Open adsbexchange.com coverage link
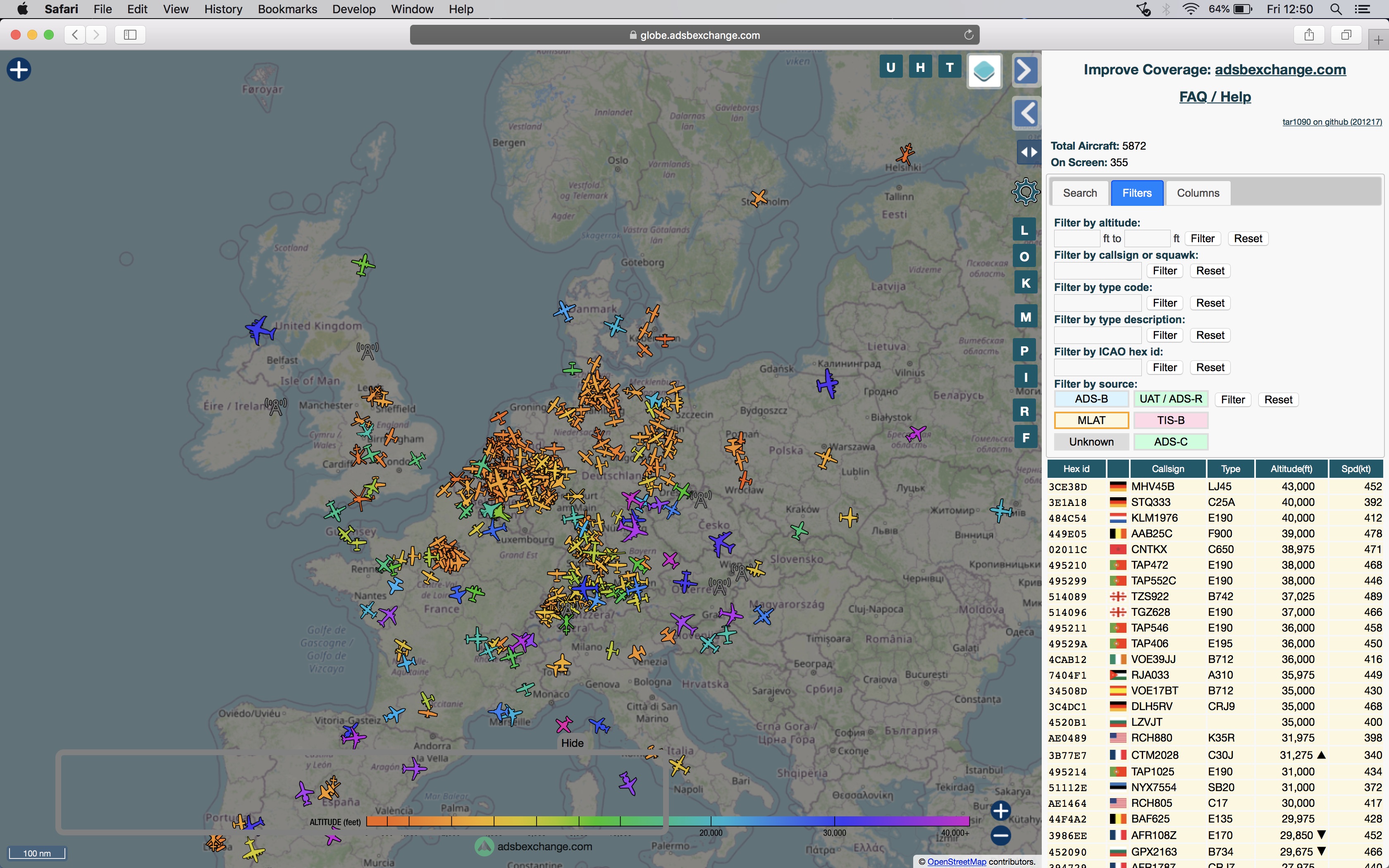This screenshot has height=868, width=1389. [1280, 69]
